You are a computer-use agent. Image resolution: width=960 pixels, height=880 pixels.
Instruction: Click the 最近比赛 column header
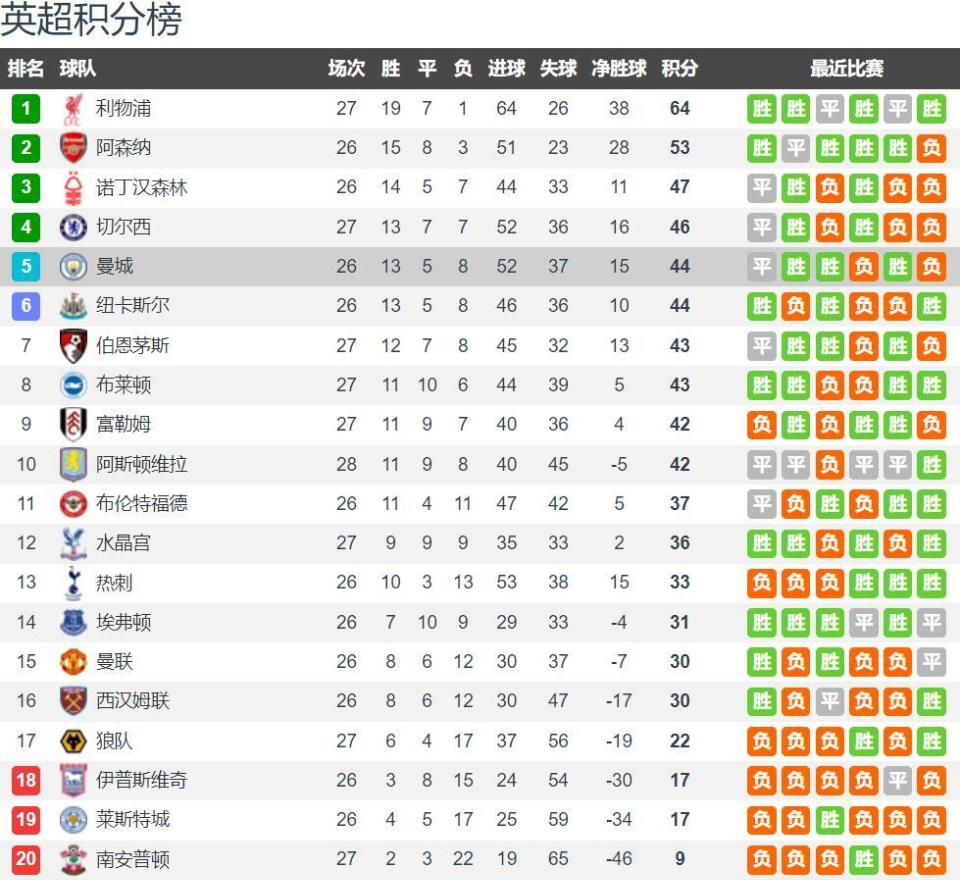pyautogui.click(x=847, y=68)
